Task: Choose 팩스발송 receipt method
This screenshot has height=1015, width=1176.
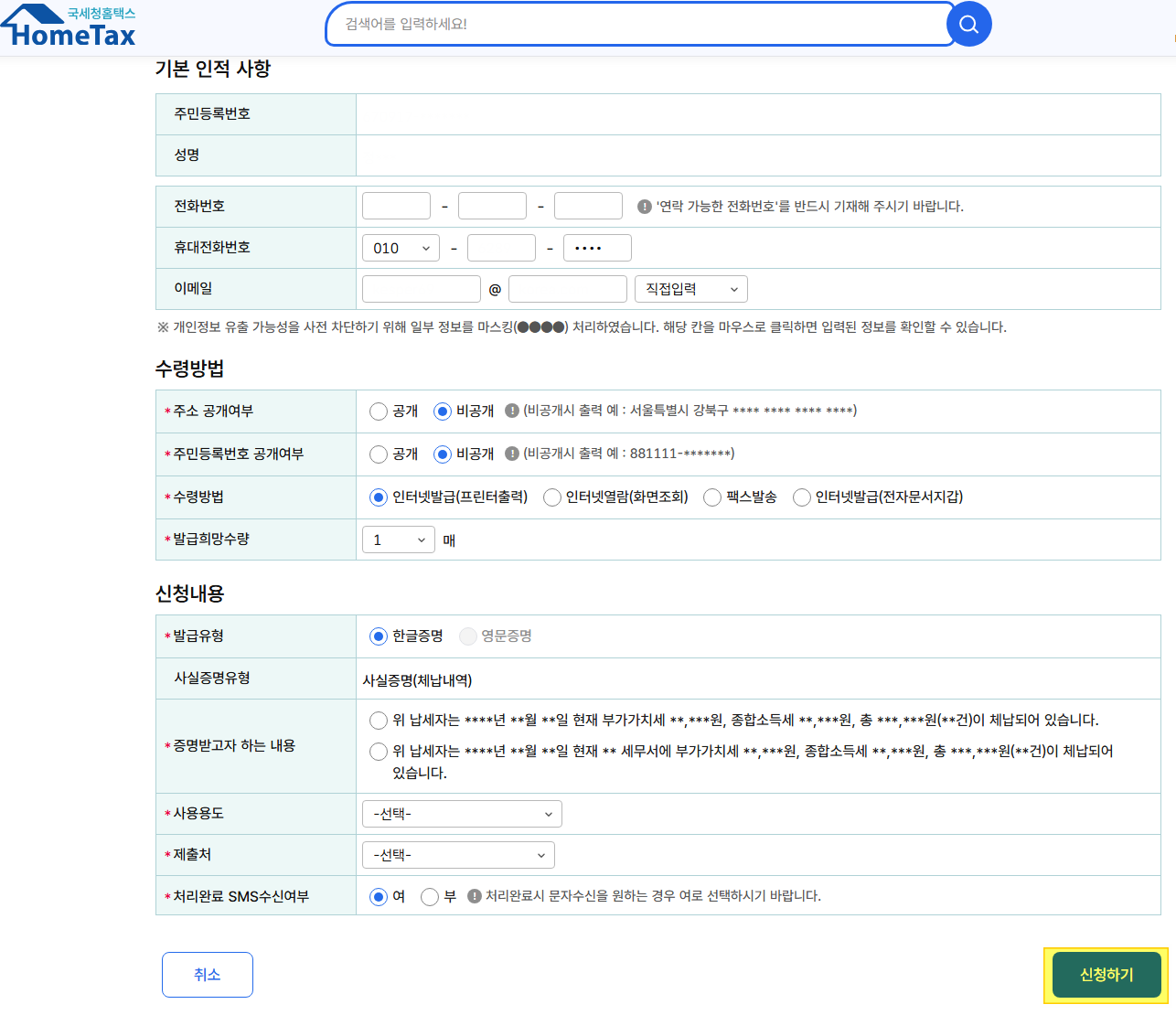Action: 711,497
